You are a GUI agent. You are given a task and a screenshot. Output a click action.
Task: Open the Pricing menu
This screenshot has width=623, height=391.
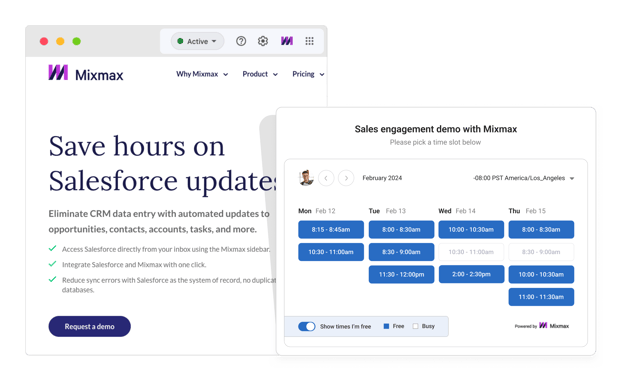[x=308, y=74]
